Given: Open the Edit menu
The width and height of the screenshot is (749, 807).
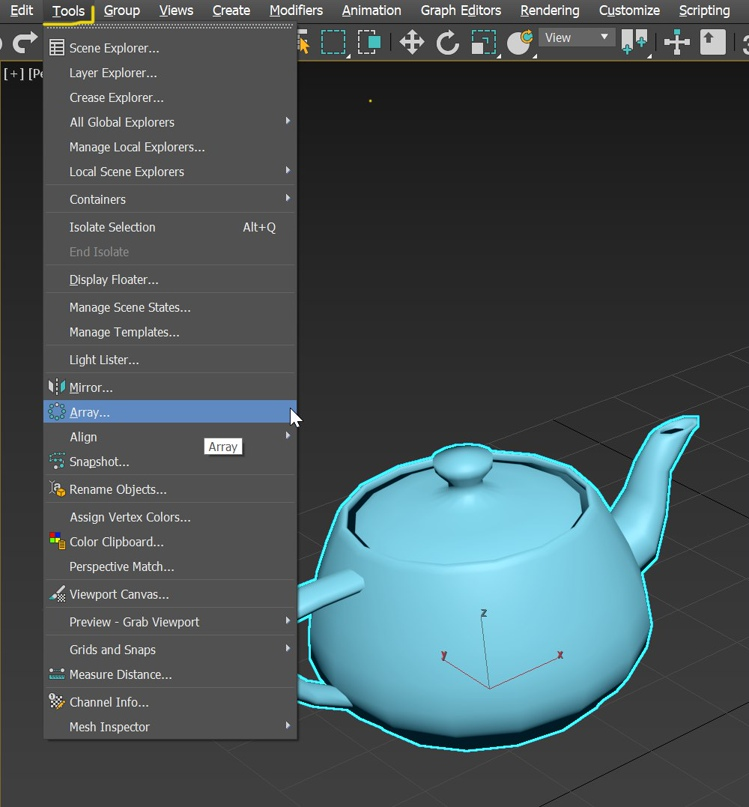Looking at the screenshot, I should click(x=22, y=11).
